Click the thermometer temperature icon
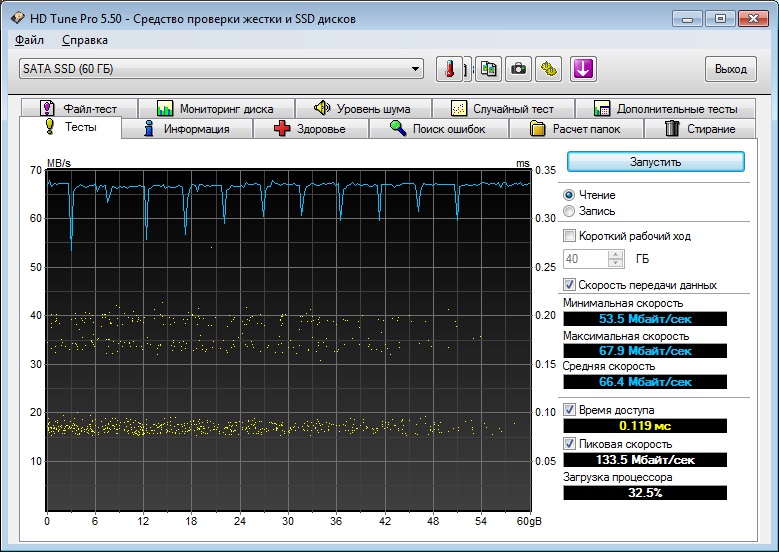This screenshot has width=779, height=552. pyautogui.click(x=449, y=69)
